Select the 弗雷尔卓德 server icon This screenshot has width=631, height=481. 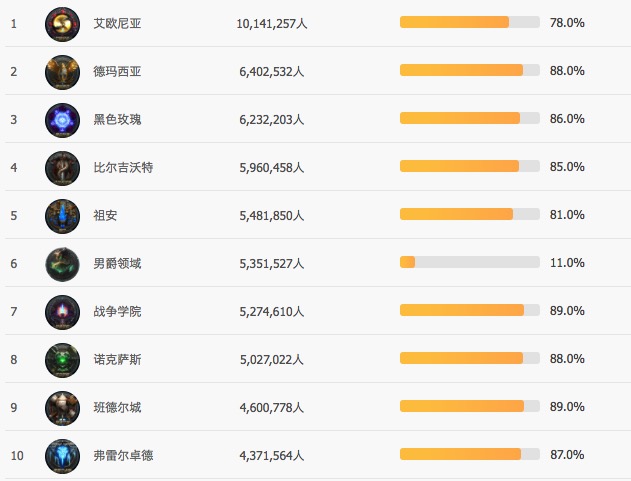click(x=62, y=455)
